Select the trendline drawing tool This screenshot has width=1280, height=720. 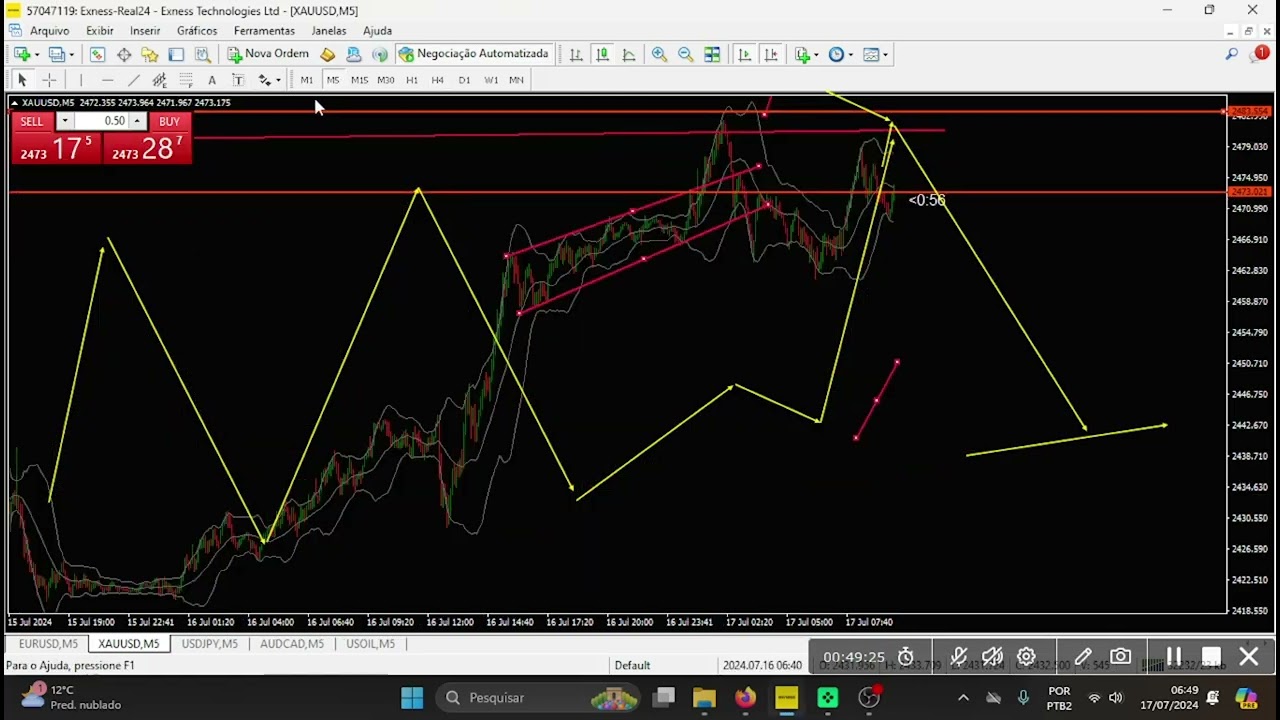click(133, 80)
